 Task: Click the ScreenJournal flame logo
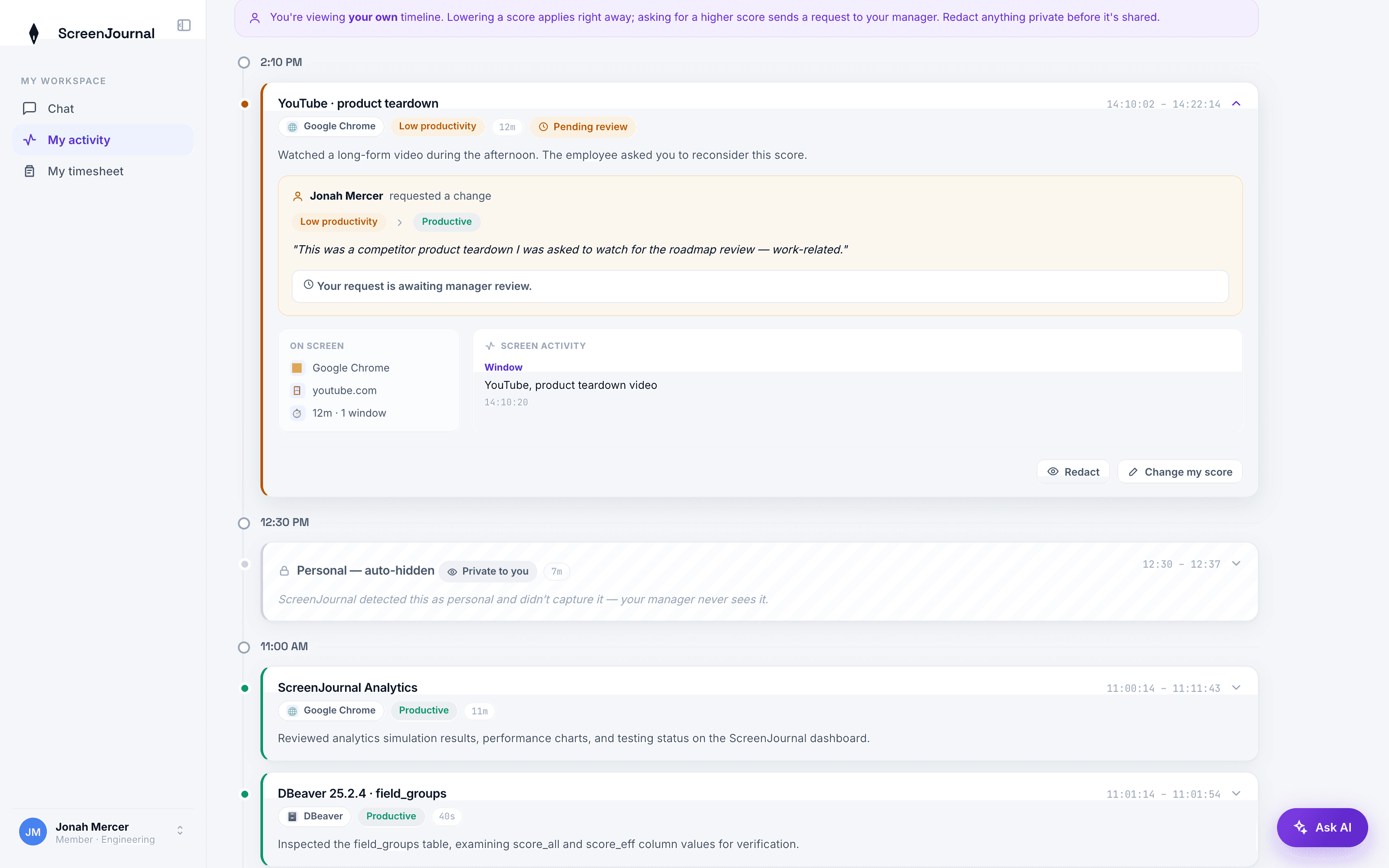[34, 33]
